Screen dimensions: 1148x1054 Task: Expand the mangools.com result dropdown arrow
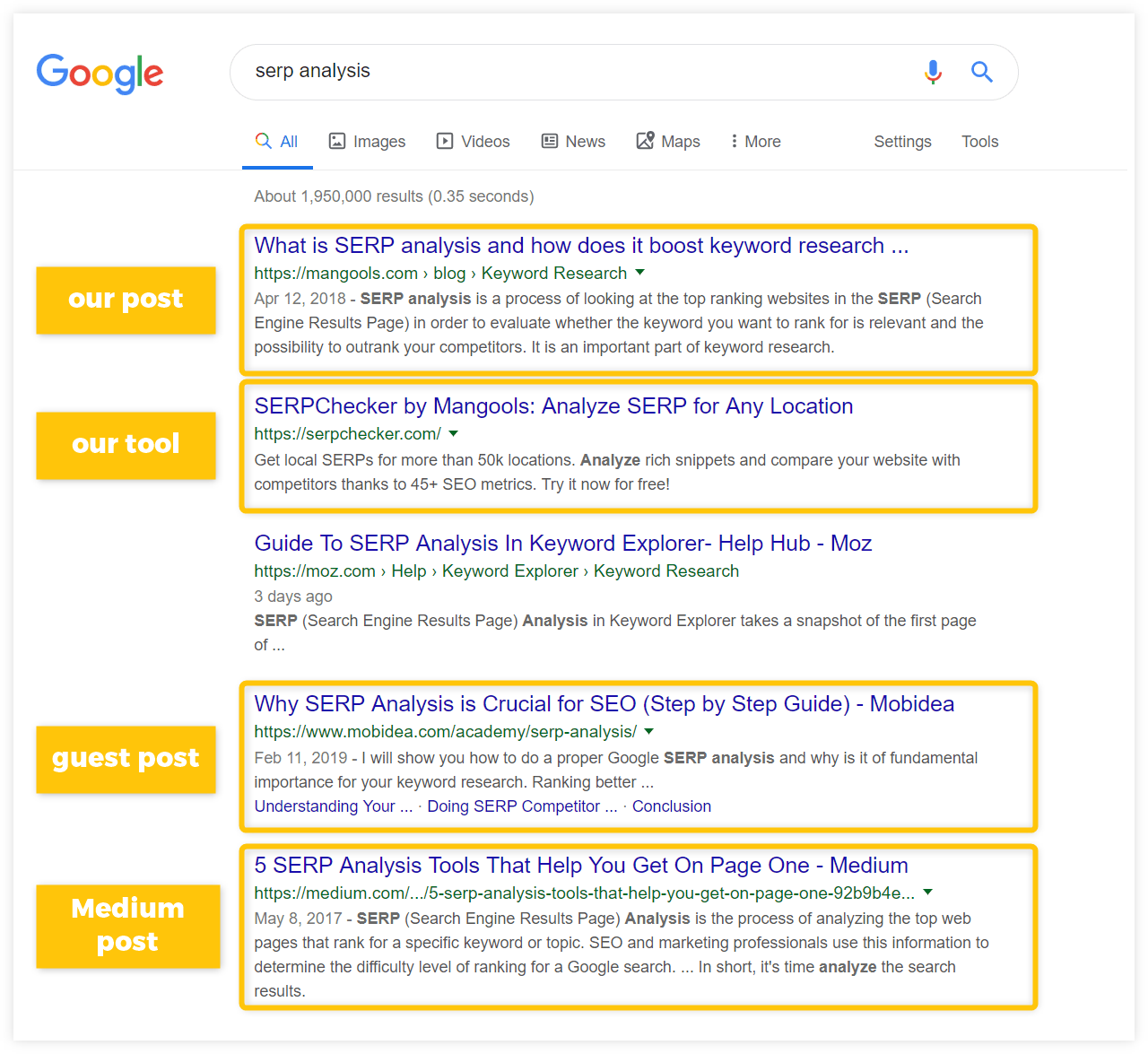[x=639, y=272]
